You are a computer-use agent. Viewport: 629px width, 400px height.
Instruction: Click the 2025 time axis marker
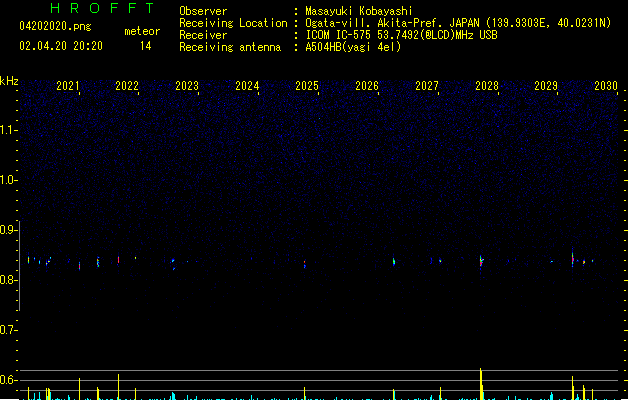click(x=307, y=86)
